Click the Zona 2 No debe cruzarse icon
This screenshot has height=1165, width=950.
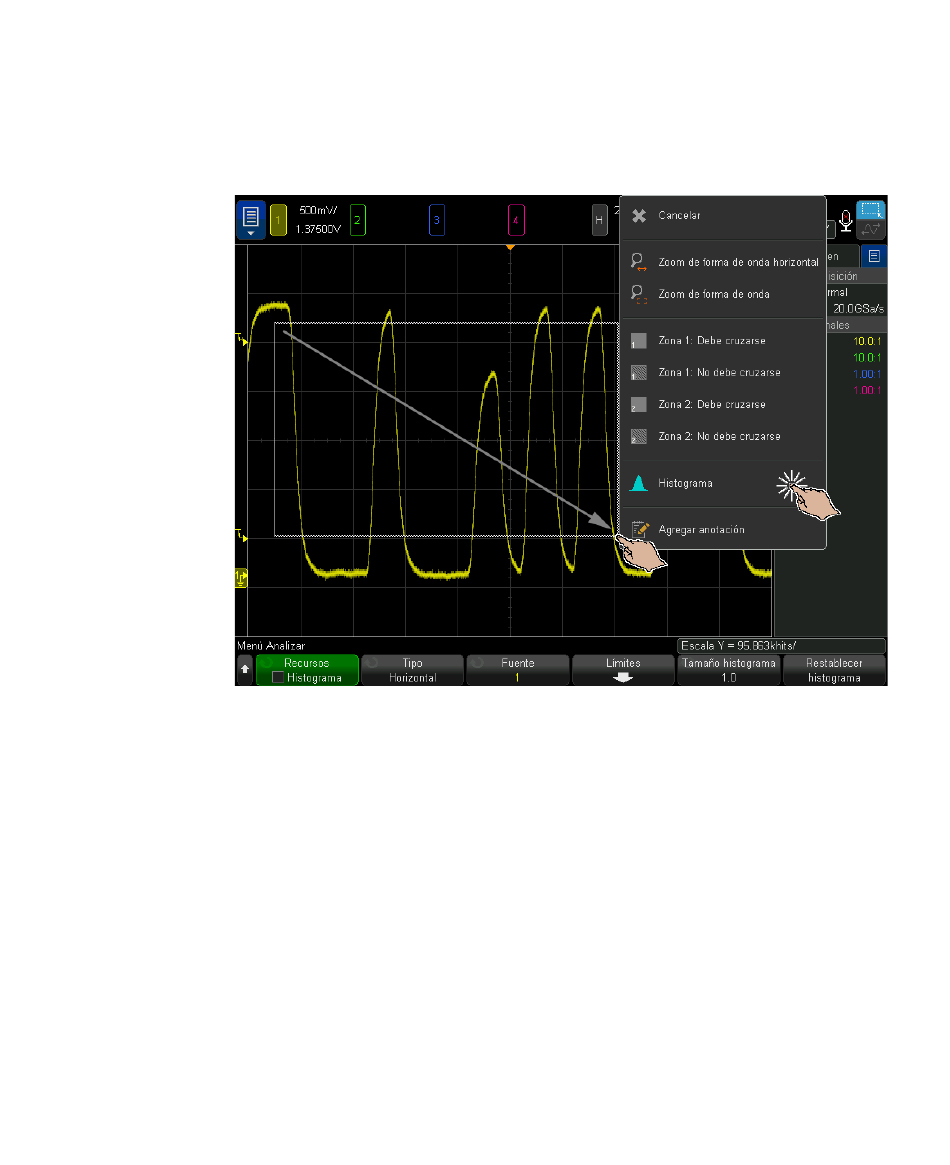(x=638, y=437)
